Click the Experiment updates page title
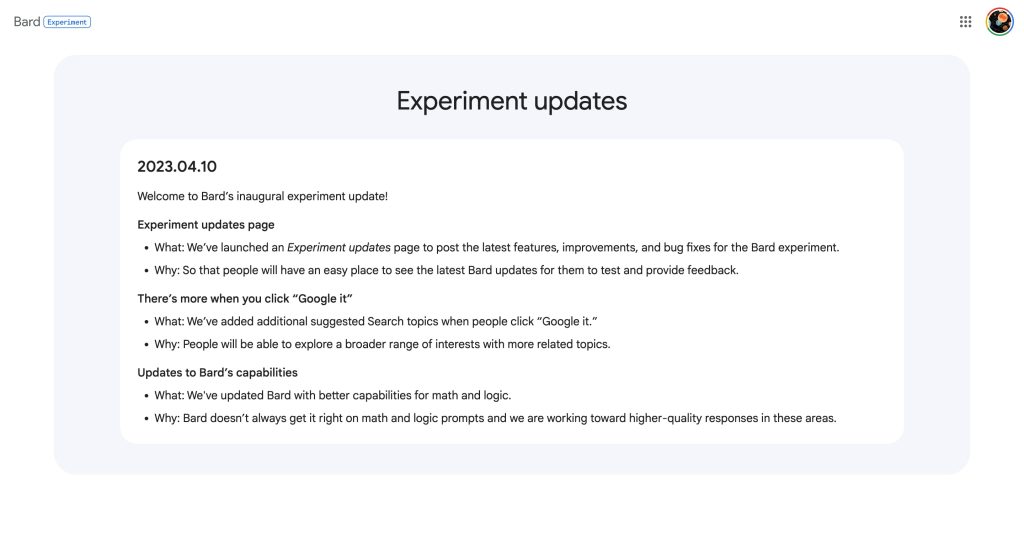The width and height of the screenshot is (1024, 560). point(511,101)
